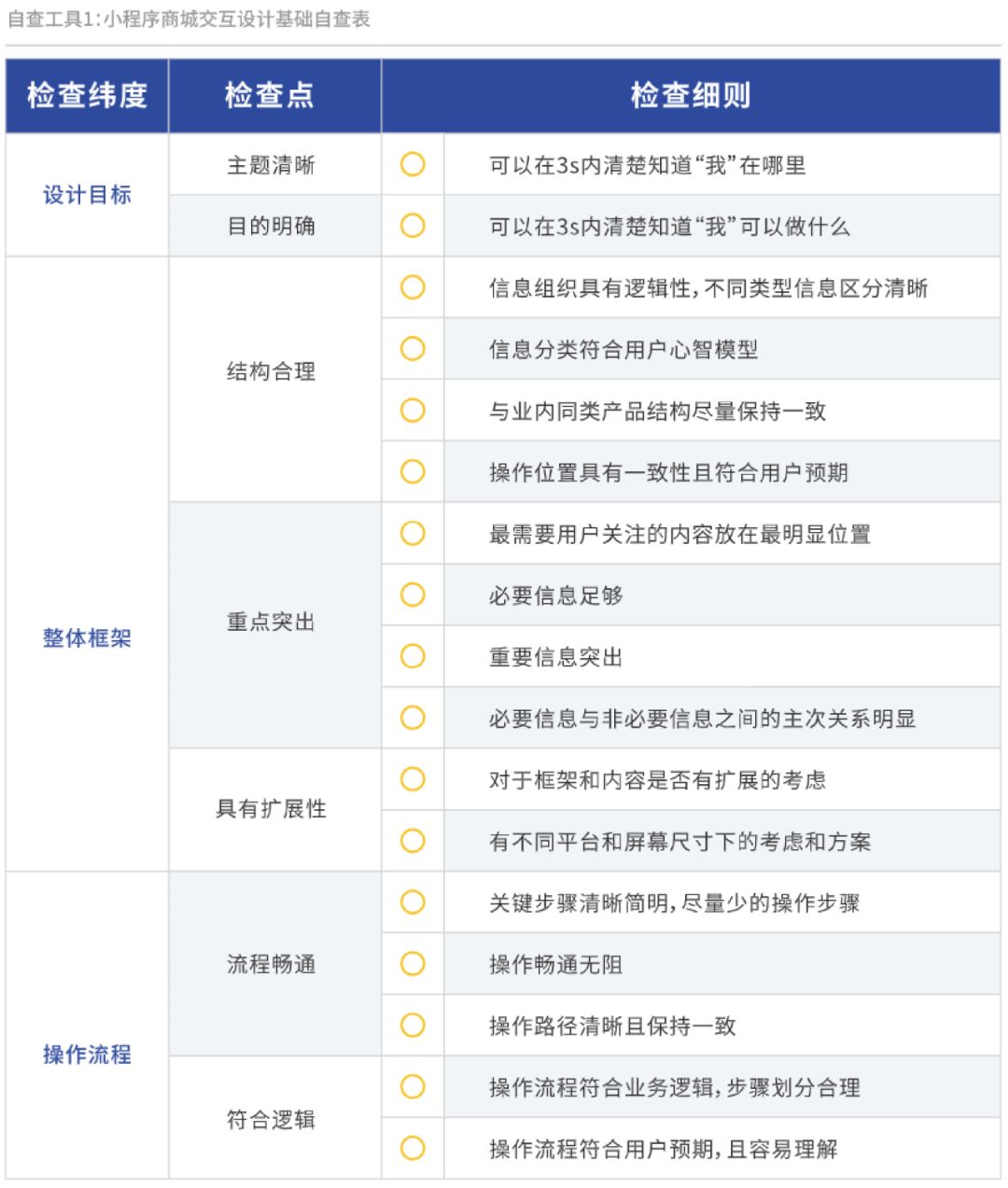Check circle for 与业内同类产品结构尽量保持一致
Screen dimensions: 1008x1188
click(x=413, y=411)
